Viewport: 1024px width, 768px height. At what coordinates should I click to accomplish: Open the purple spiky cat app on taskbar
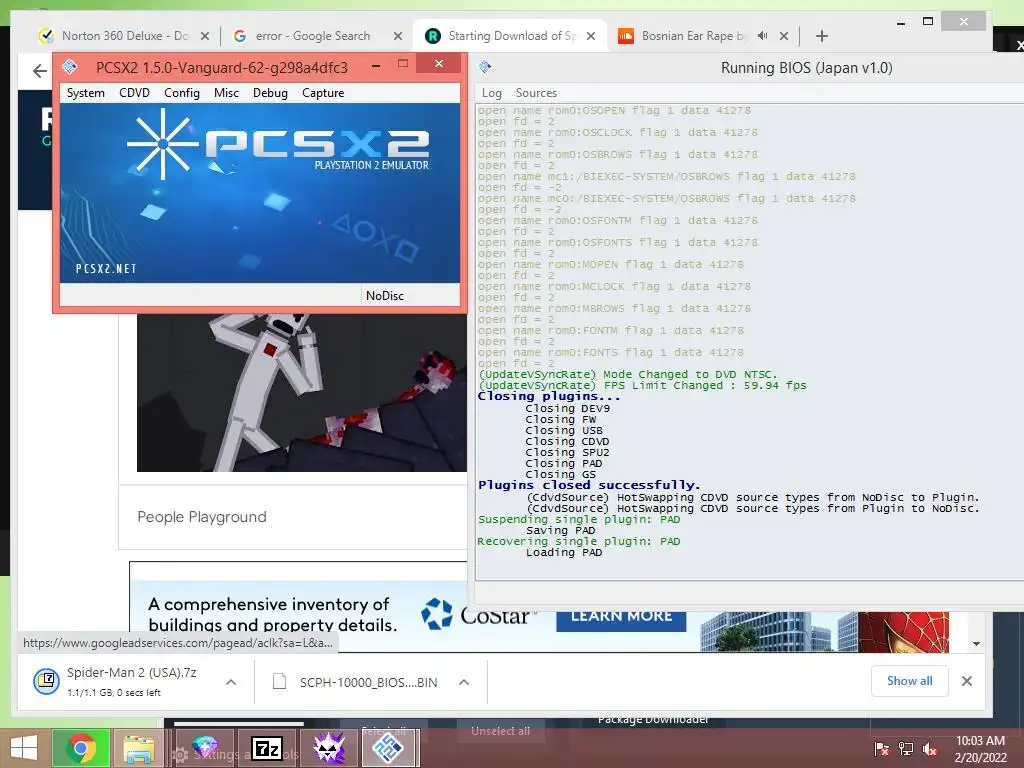(328, 748)
